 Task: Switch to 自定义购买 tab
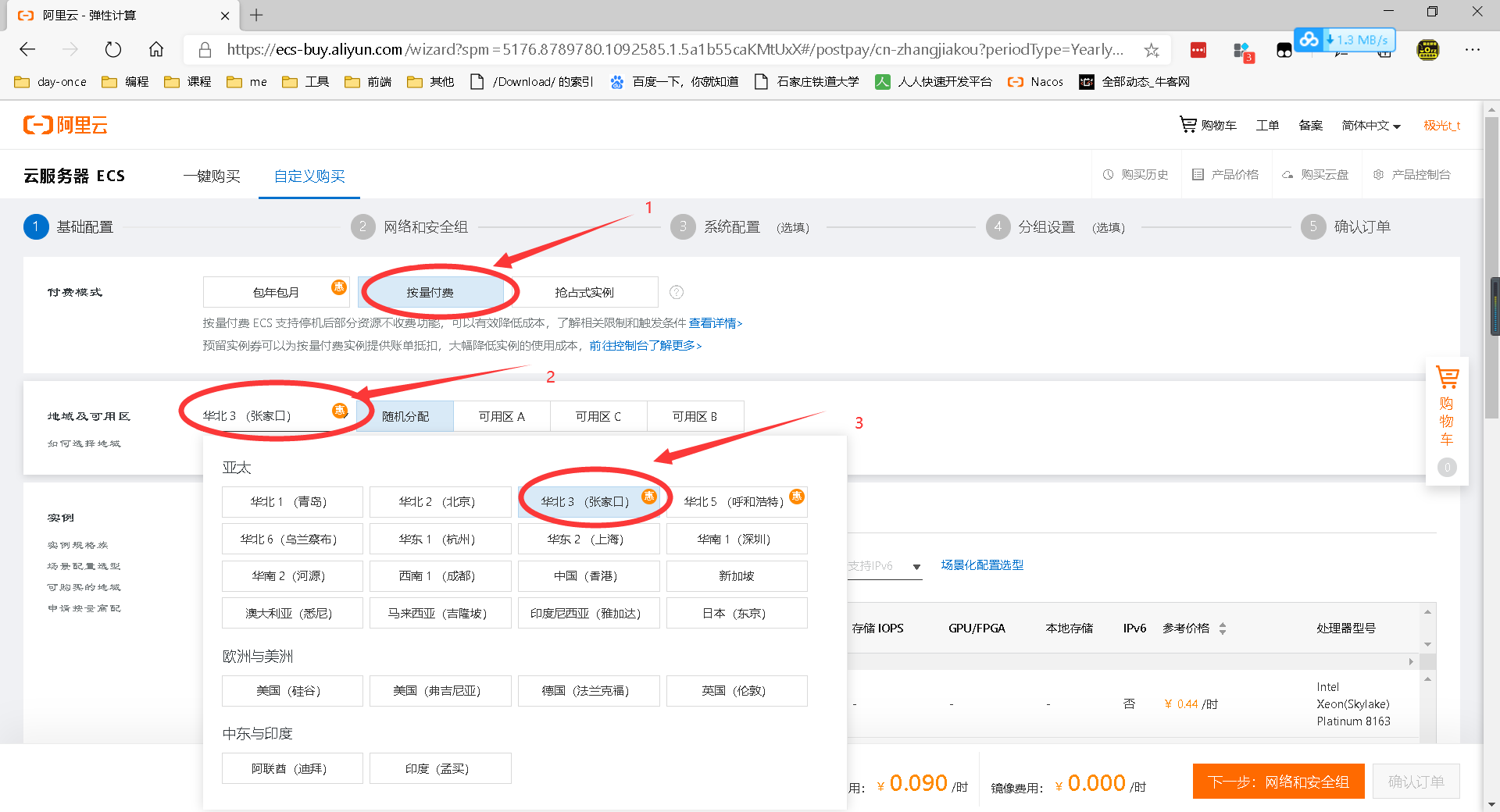coord(309,176)
